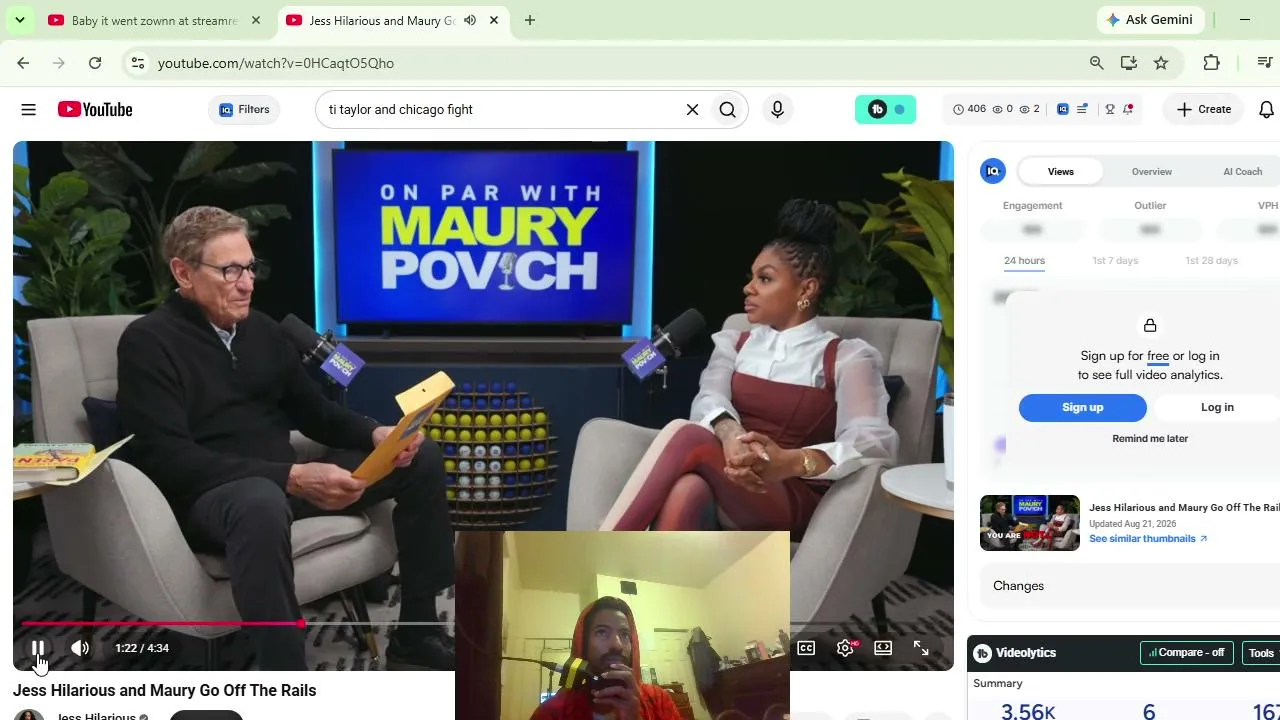The height and width of the screenshot is (720, 1280).
Task: Switch to the 'Baby it went zown' tab
Action: click(x=155, y=20)
